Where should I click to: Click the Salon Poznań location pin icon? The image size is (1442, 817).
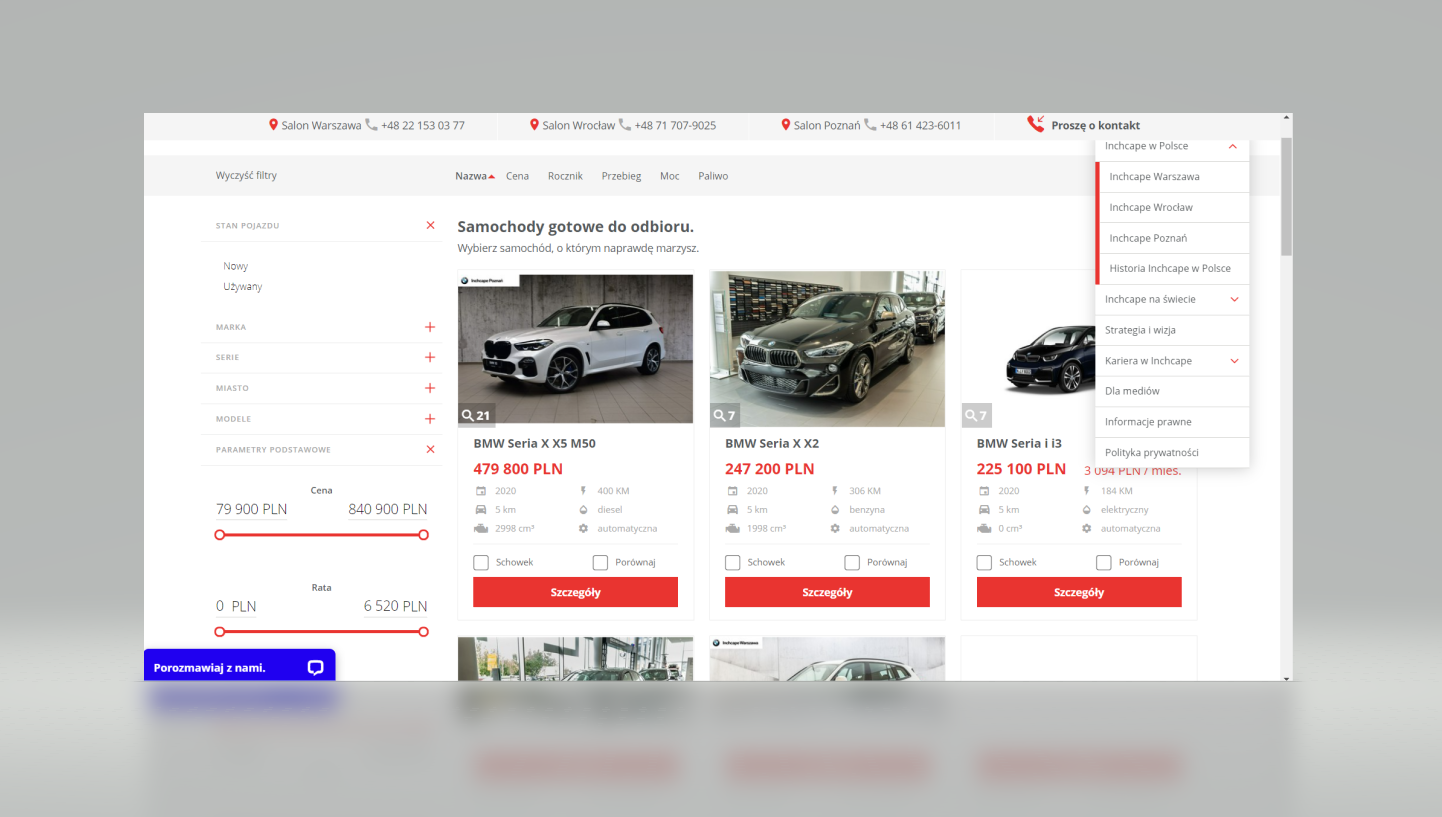pyautogui.click(x=786, y=125)
